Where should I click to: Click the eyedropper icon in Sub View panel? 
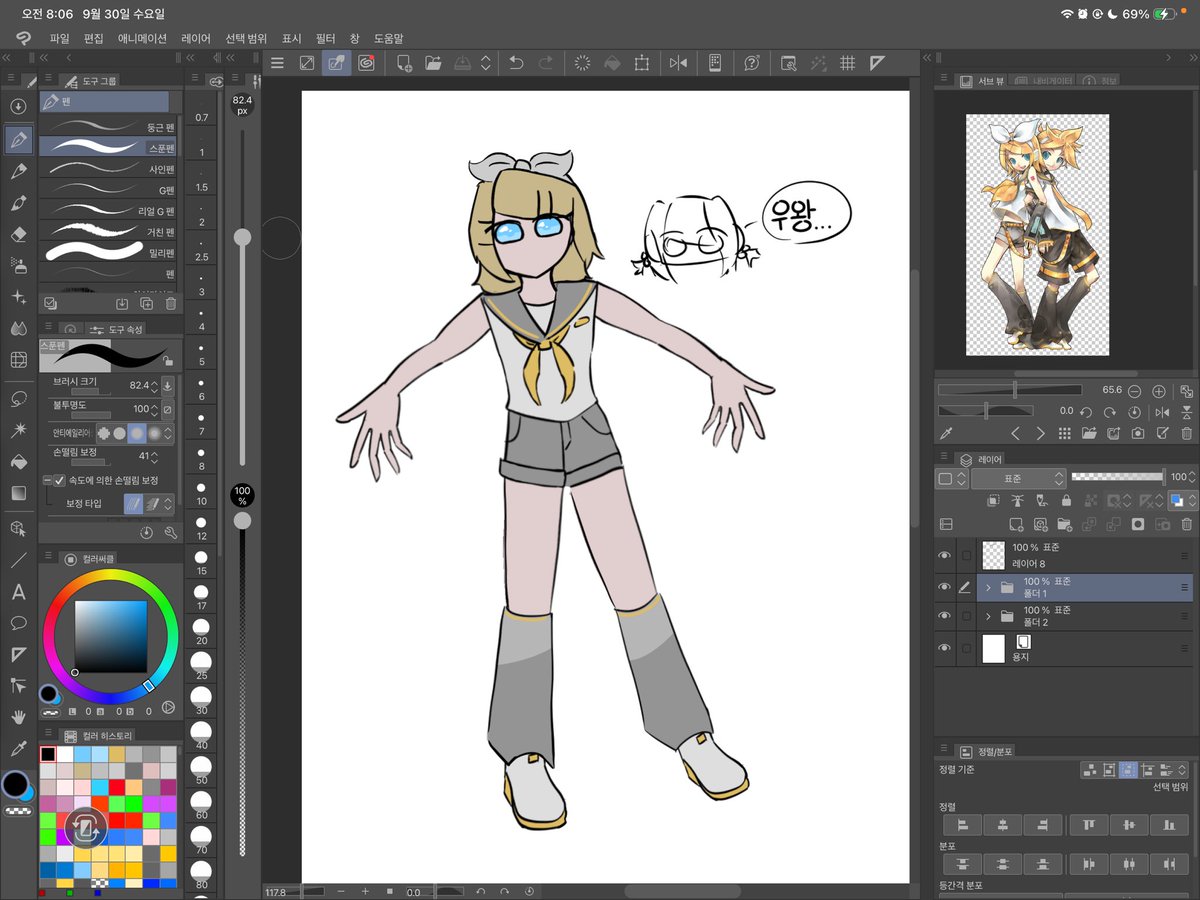945,433
